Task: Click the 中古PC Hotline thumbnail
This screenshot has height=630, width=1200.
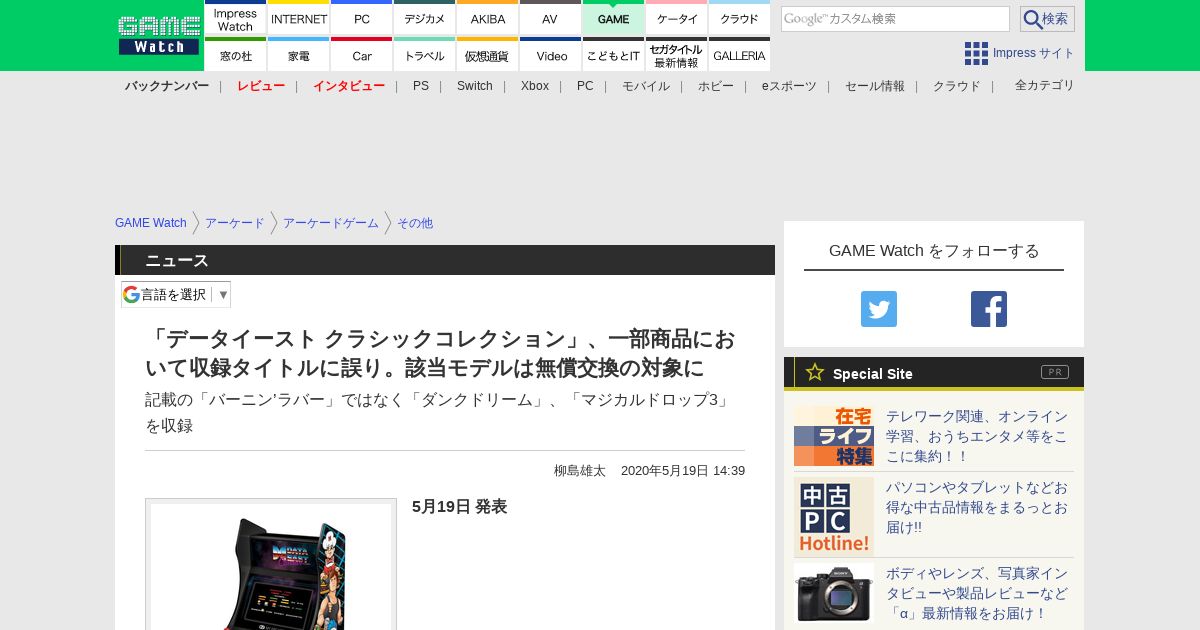Action: click(x=834, y=516)
